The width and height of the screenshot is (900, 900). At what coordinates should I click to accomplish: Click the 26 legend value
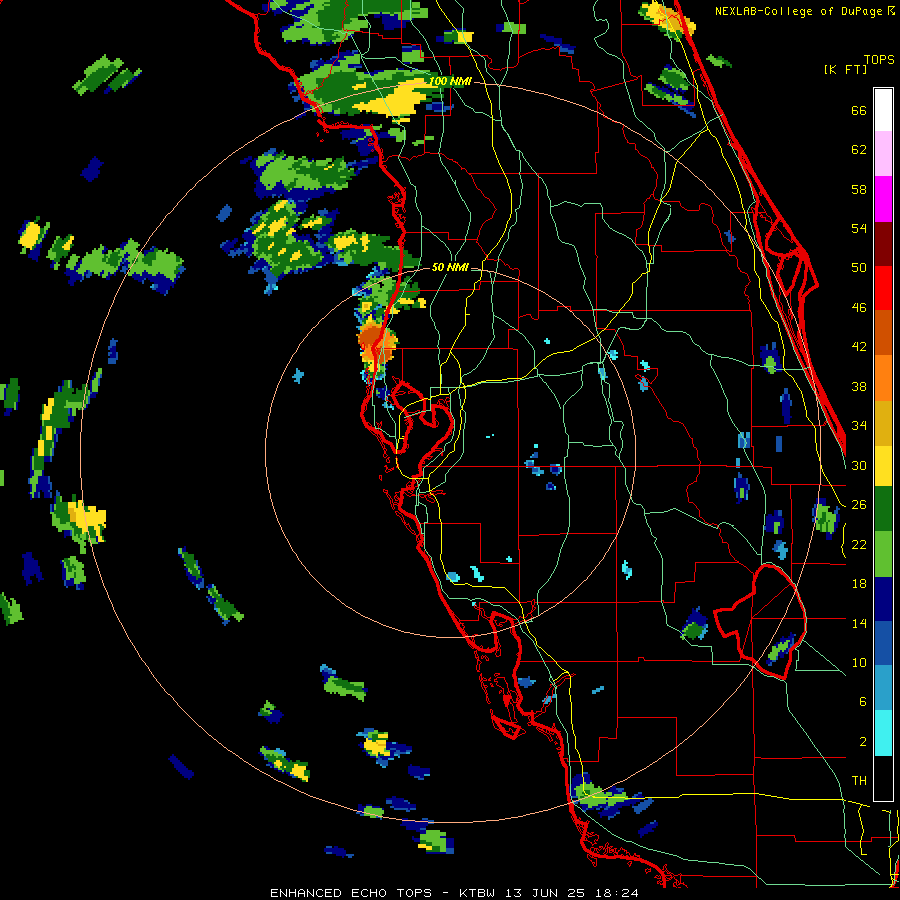[859, 505]
